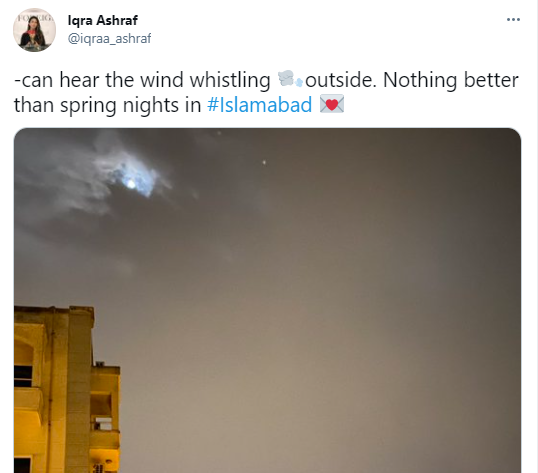This screenshot has height=473, width=538.
Task: Select the faint star at the photo's top edge
Action: pos(219,133)
